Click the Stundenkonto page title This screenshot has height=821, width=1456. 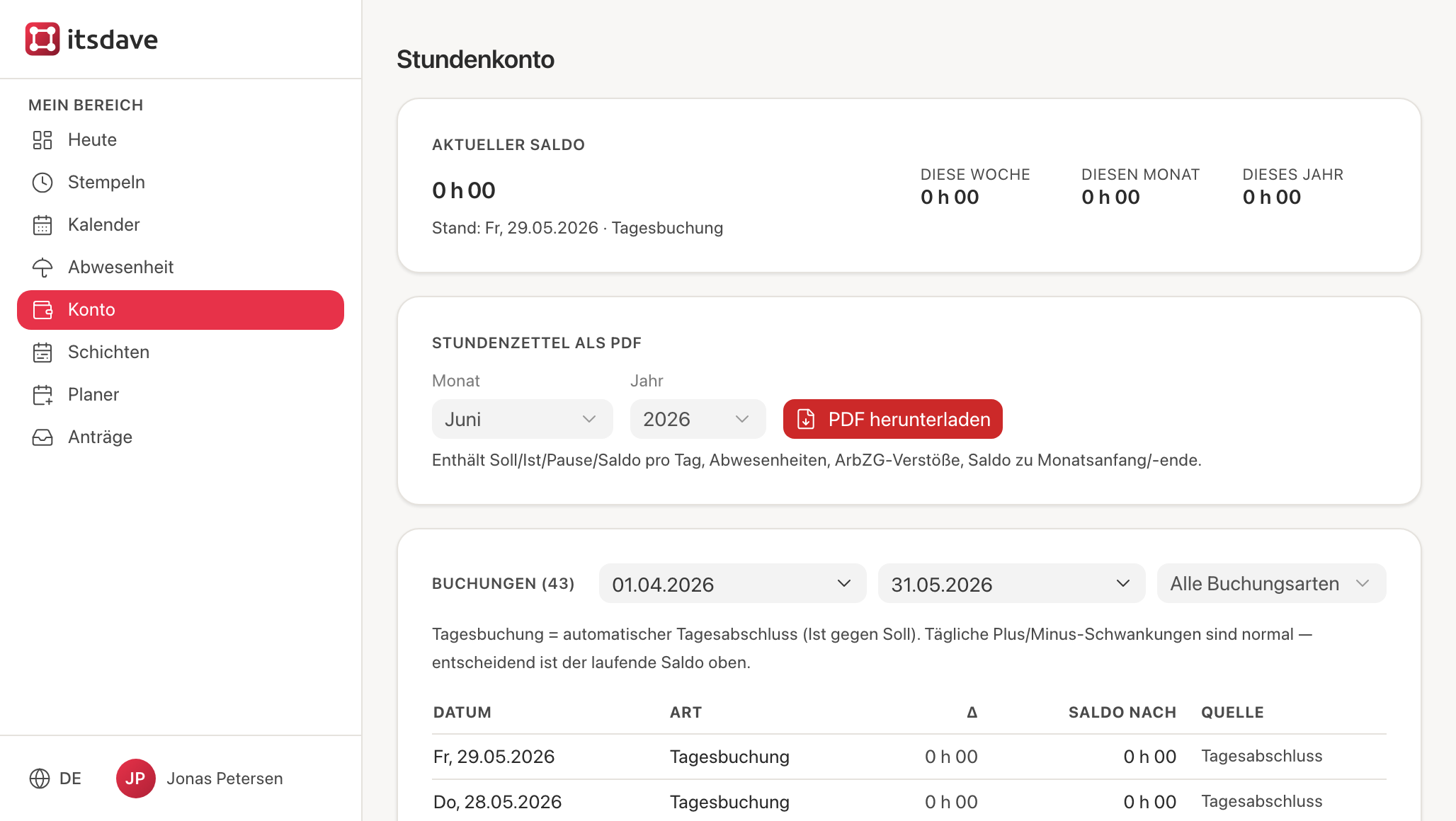click(x=475, y=59)
